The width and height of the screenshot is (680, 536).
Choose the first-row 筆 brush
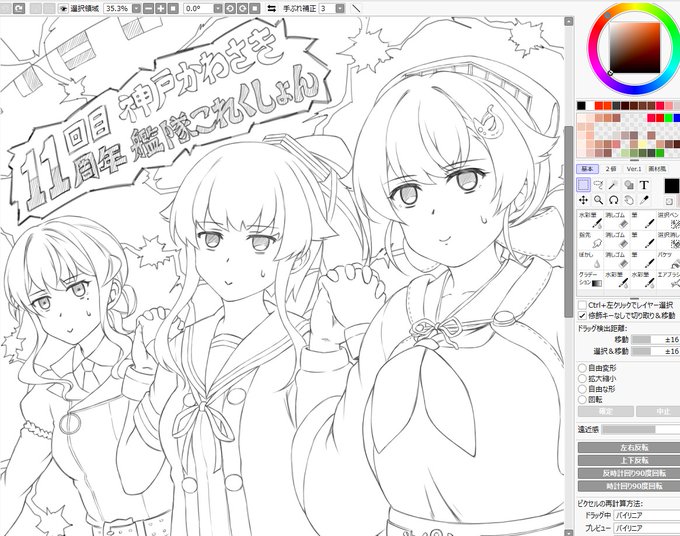pos(643,220)
